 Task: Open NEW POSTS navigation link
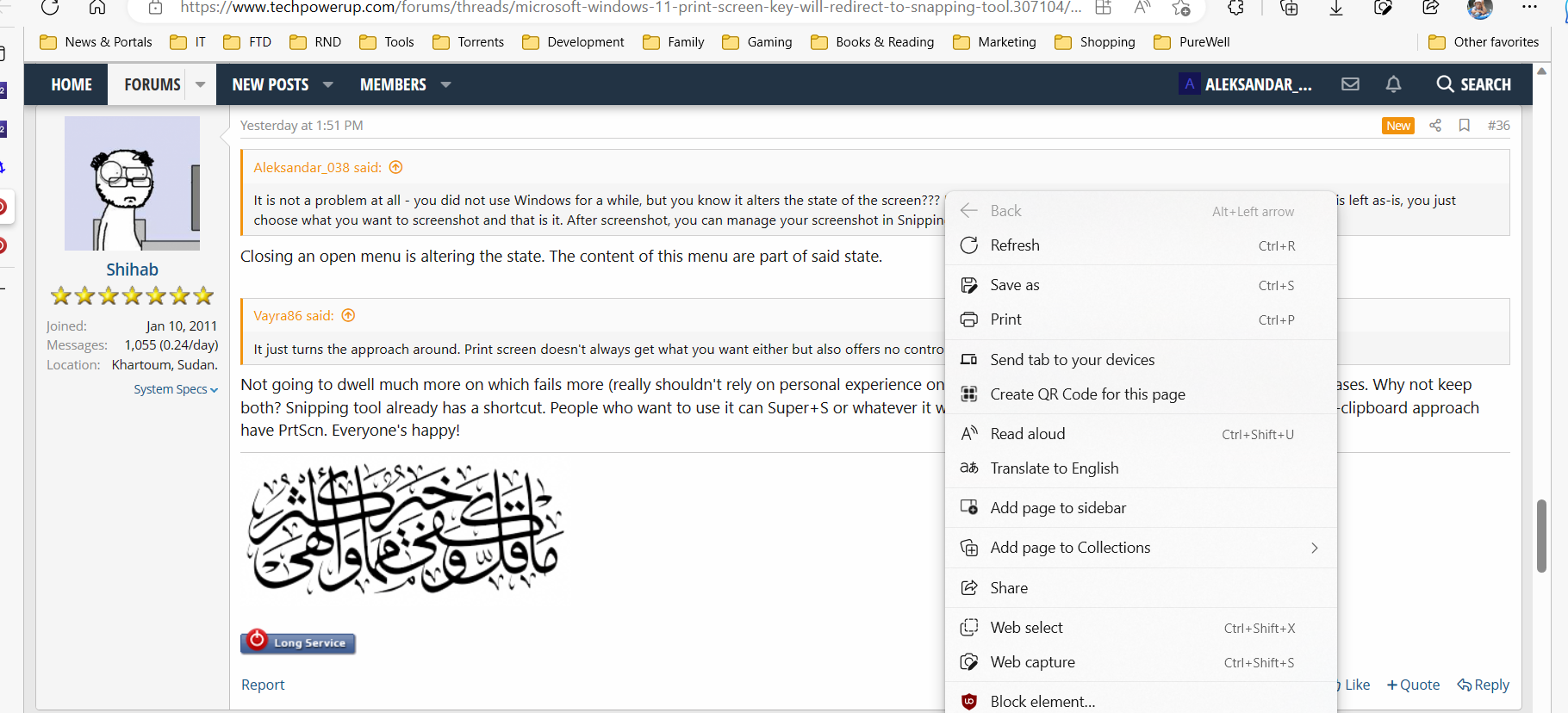[271, 84]
